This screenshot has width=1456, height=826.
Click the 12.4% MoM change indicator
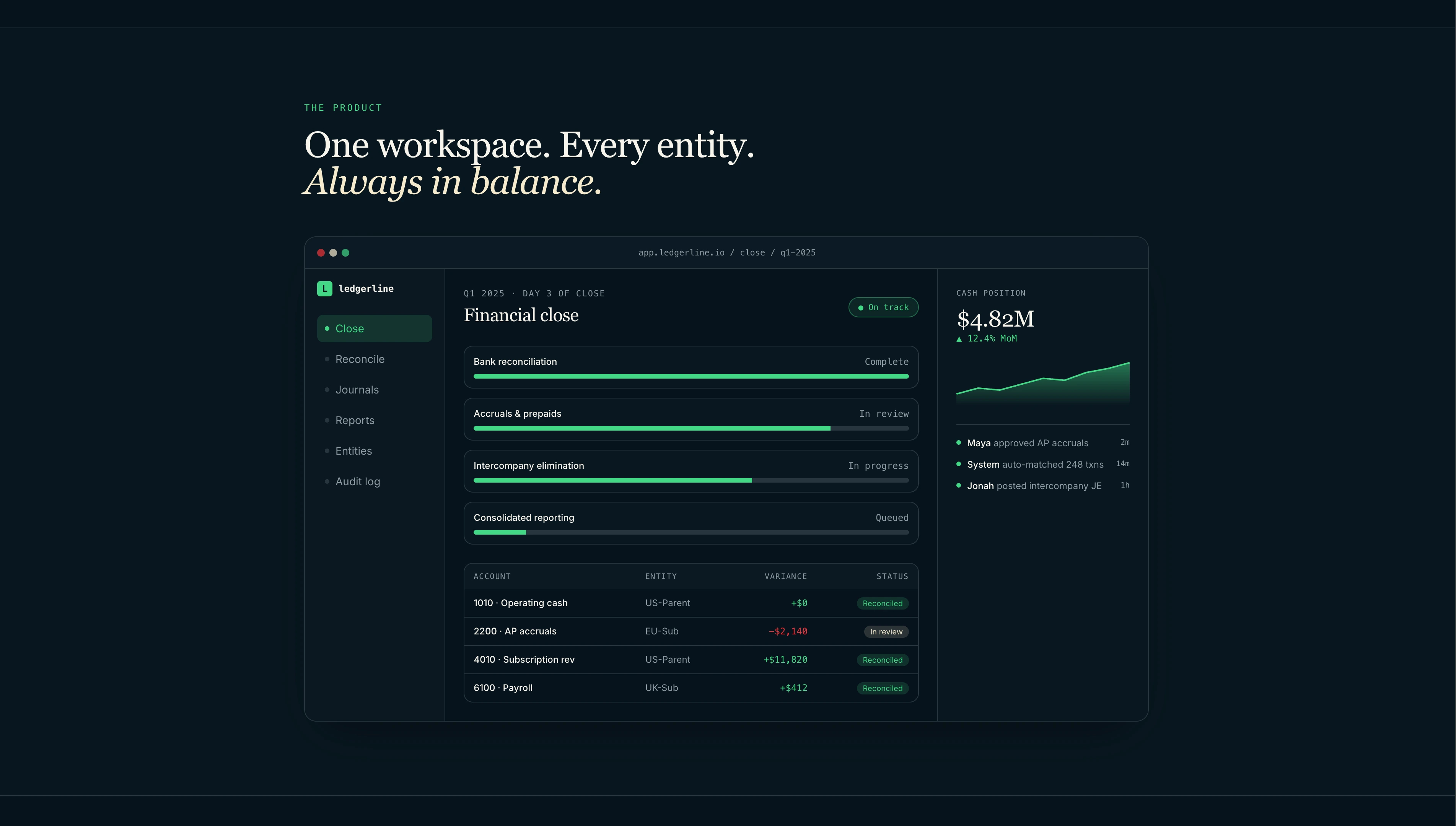click(987, 339)
